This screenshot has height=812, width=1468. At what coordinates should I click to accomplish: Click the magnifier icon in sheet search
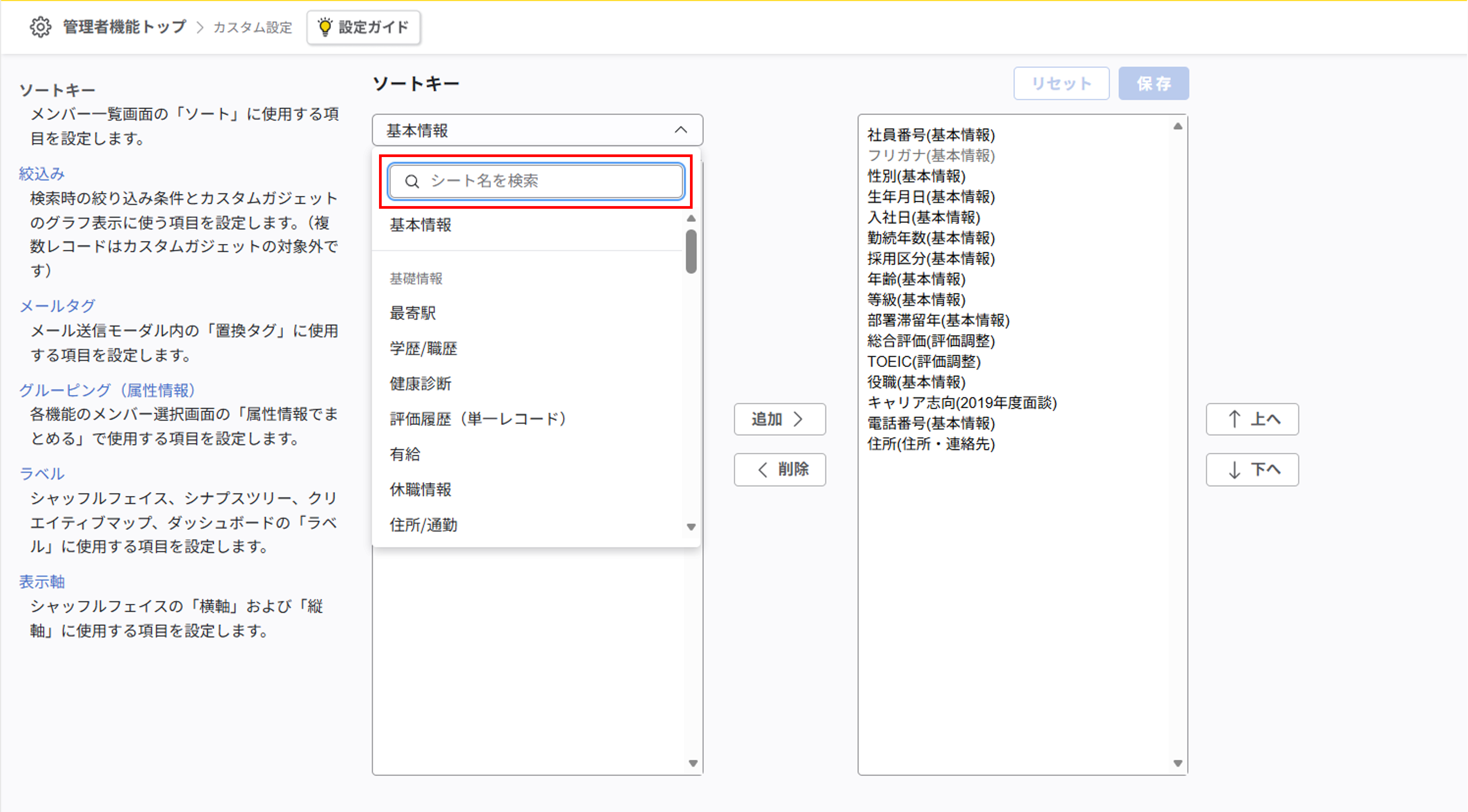411,182
